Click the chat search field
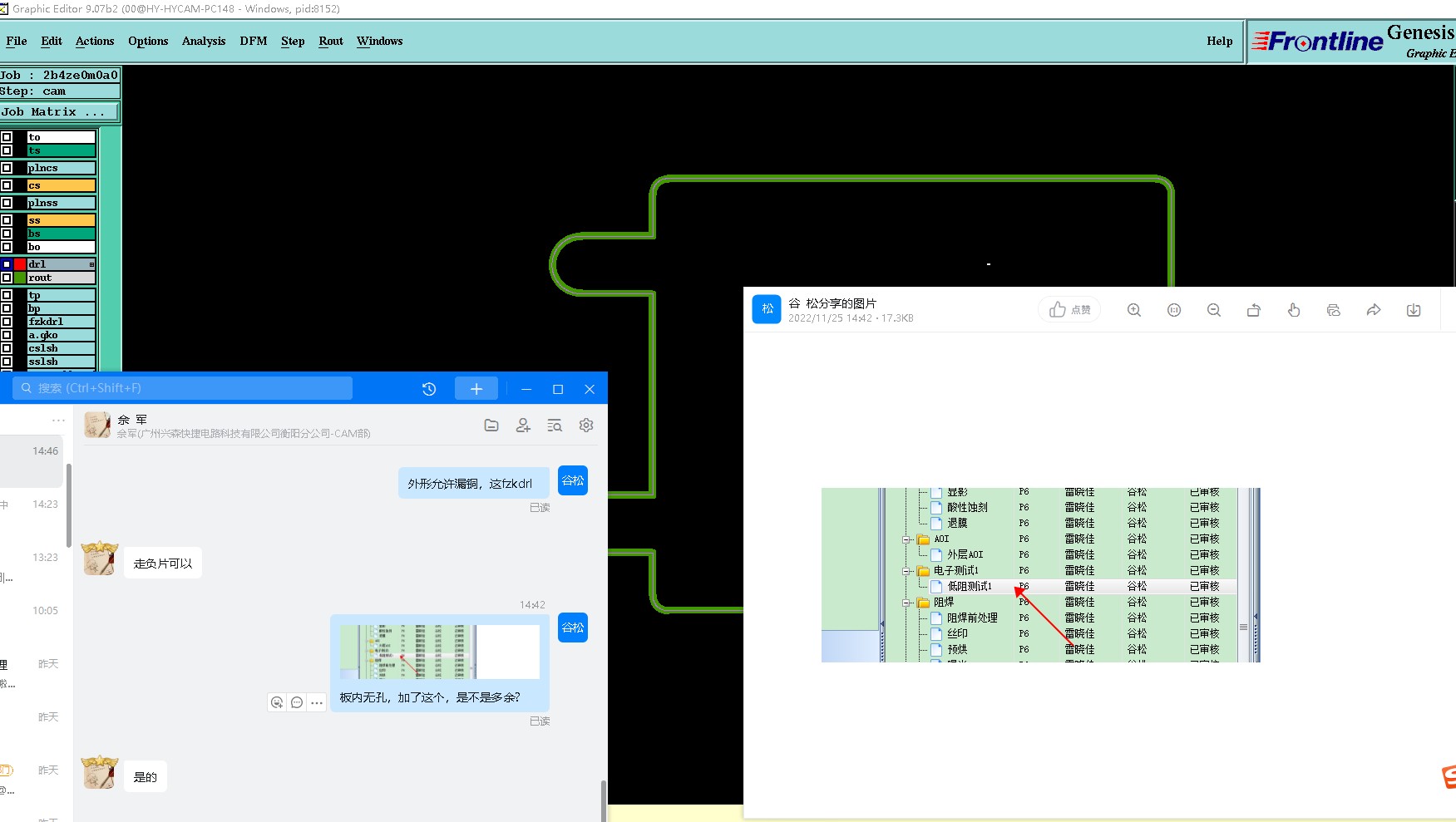This screenshot has width=1456, height=822. click(x=182, y=388)
